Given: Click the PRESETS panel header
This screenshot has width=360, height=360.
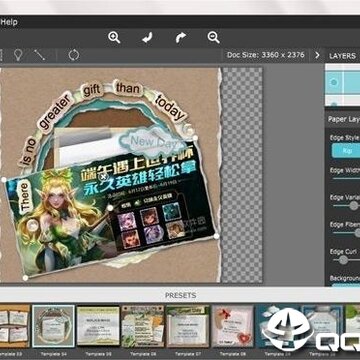Looking at the screenshot, I should click(x=180, y=295).
